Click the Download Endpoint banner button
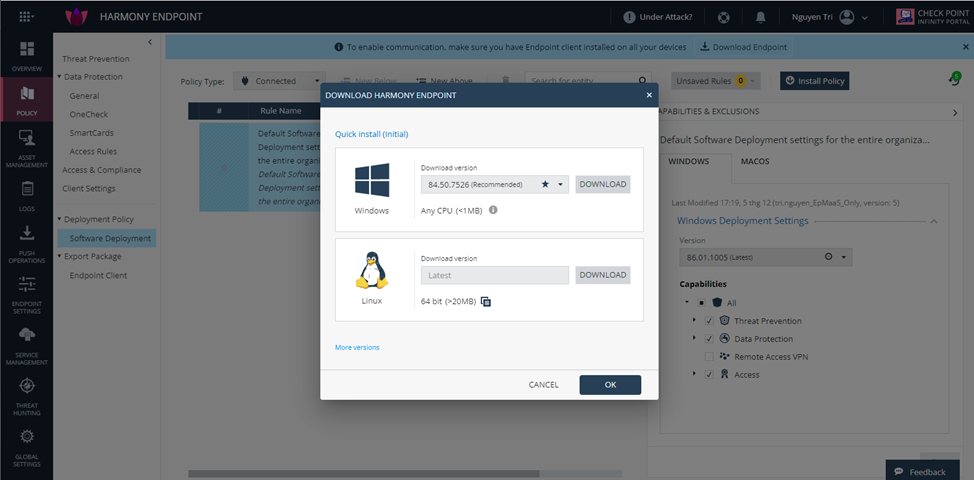Image resolution: width=974 pixels, height=480 pixels. coord(743,47)
